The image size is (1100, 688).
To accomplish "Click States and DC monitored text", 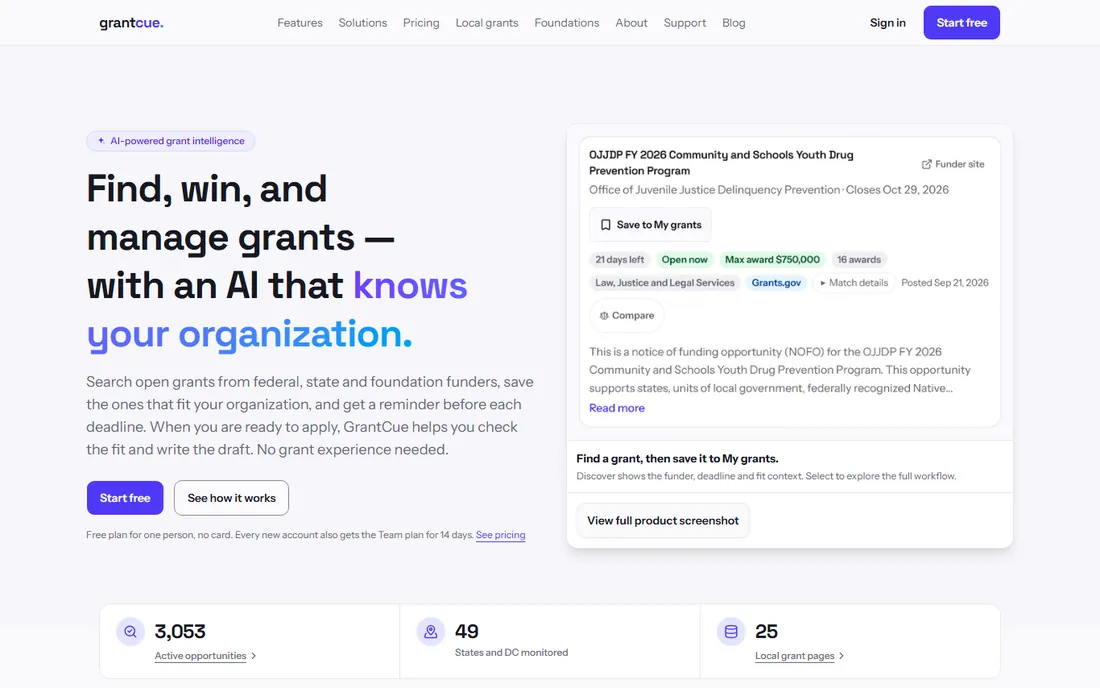I will (511, 652).
